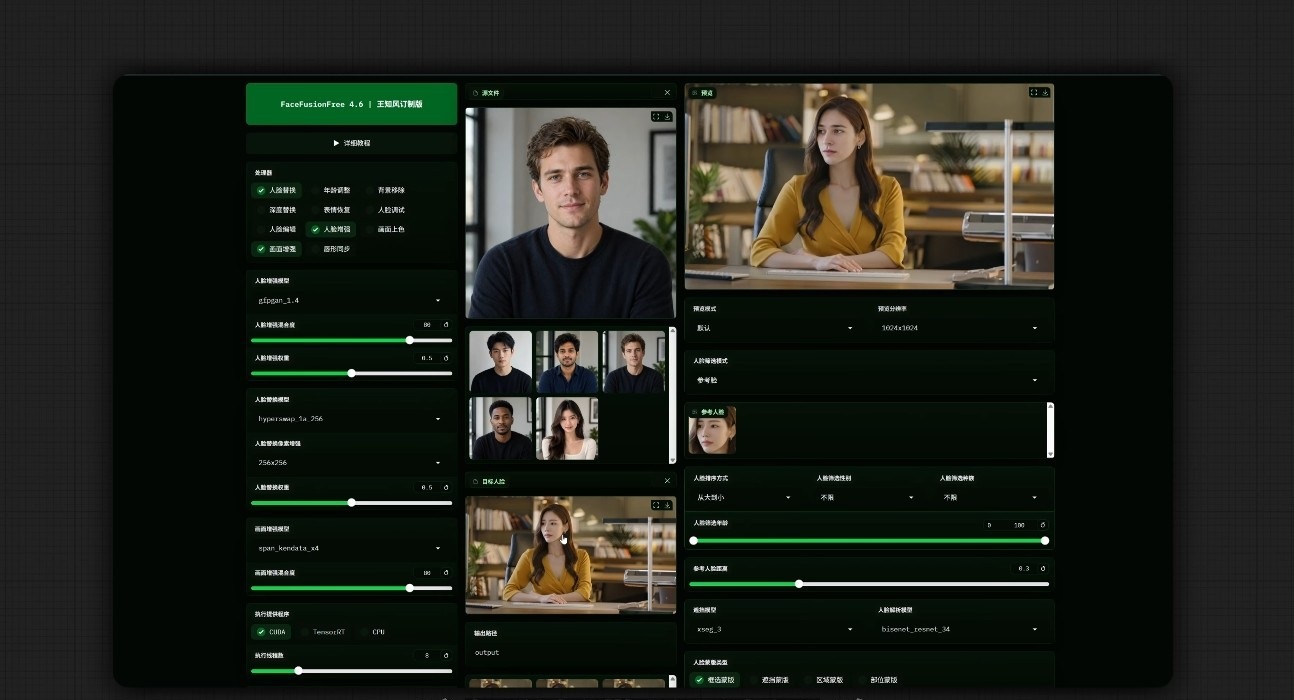The width and height of the screenshot is (1294, 700).
Task: Expand preview image to fullscreen
Action: click(x=1034, y=92)
